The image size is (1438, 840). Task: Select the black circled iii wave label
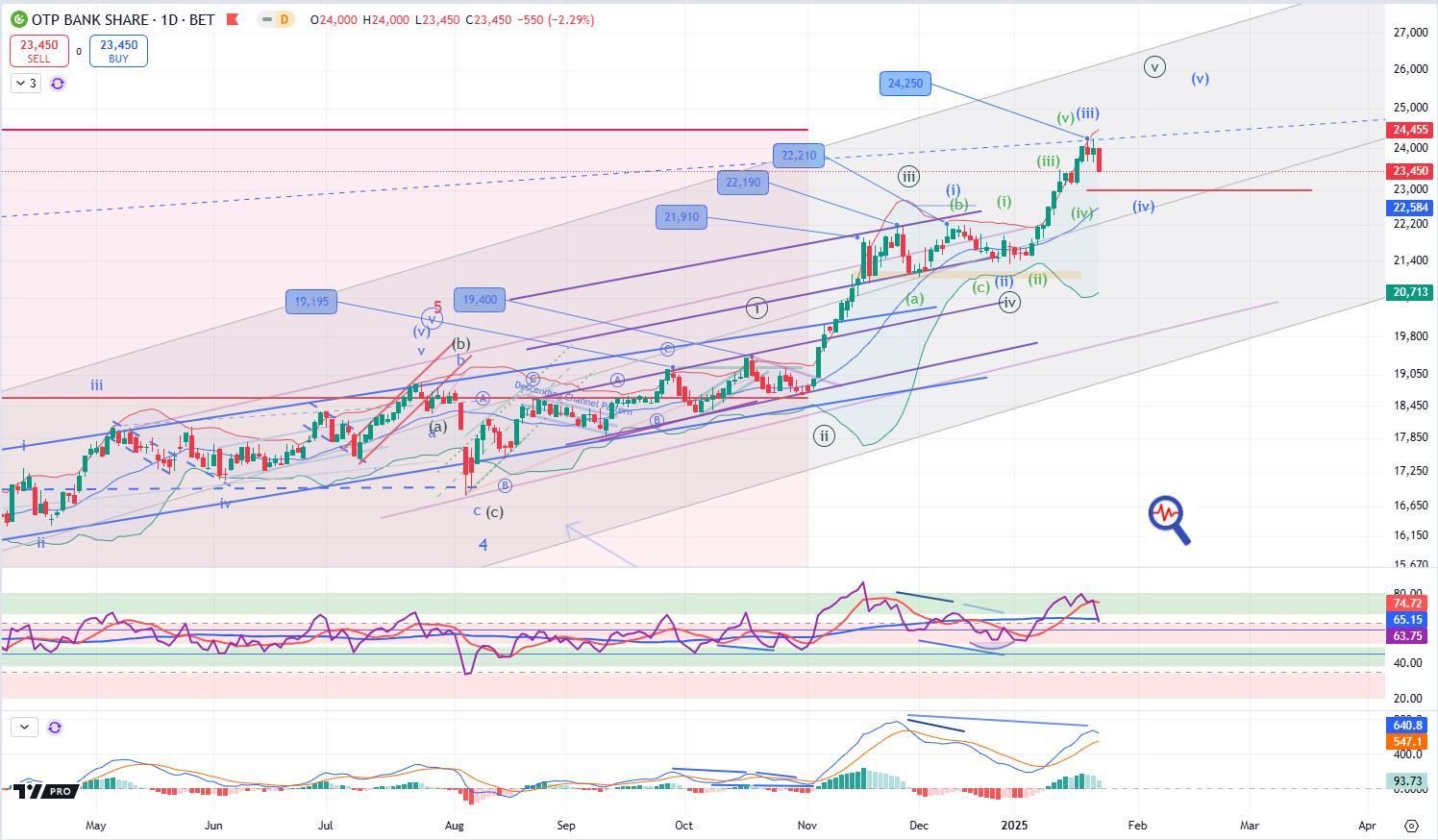pyautogui.click(x=908, y=176)
